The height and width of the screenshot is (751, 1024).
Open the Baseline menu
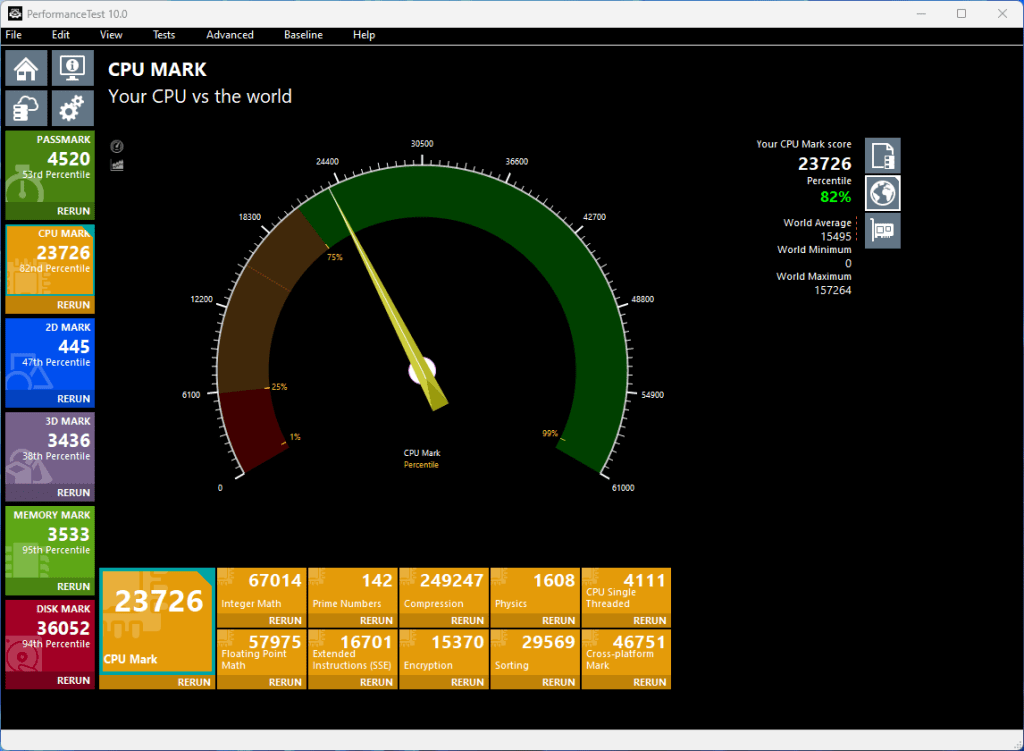pyautogui.click(x=303, y=35)
